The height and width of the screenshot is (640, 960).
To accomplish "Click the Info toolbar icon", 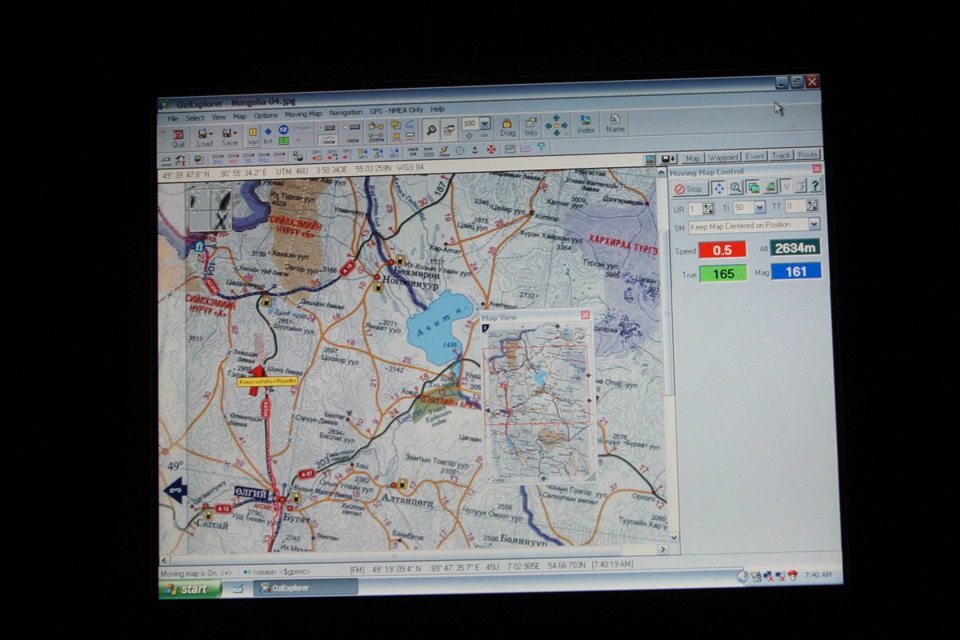I will point(531,126).
